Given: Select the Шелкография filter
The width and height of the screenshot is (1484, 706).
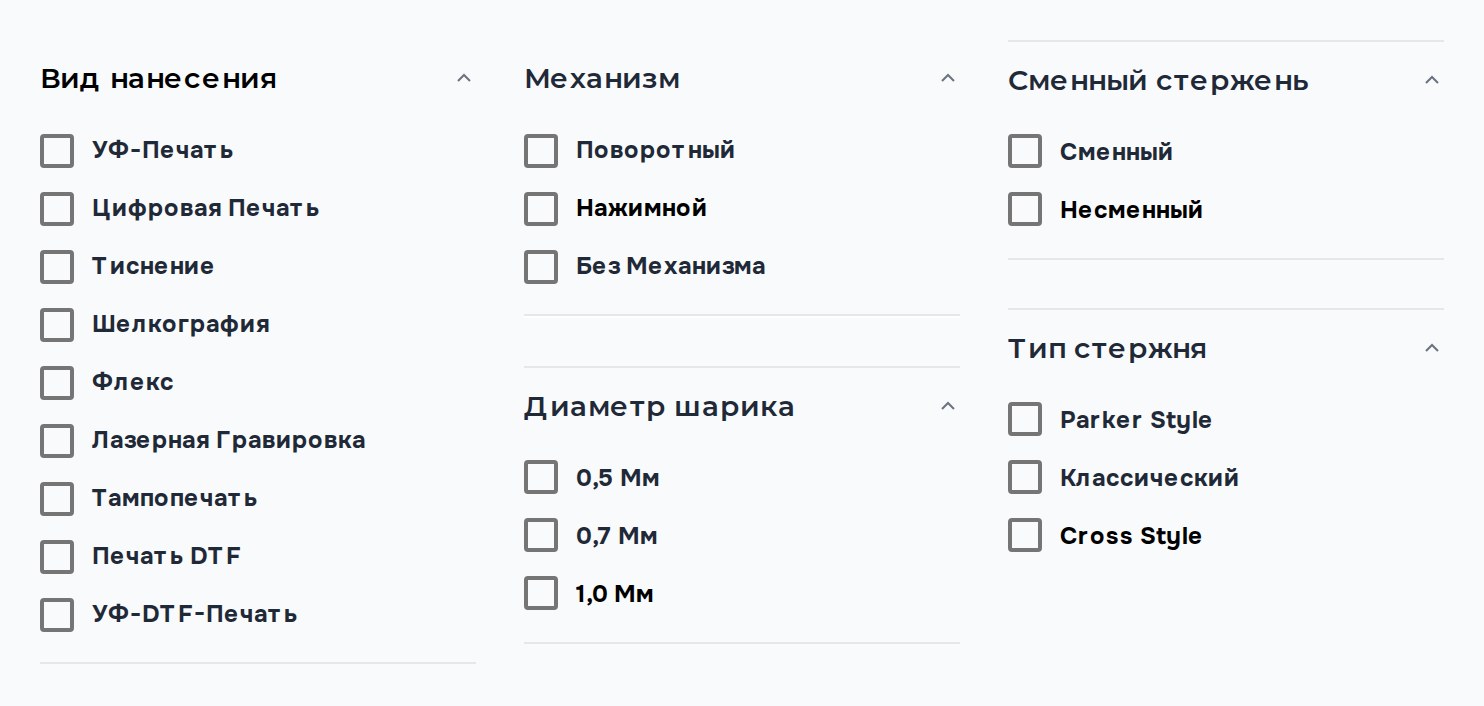Looking at the screenshot, I should point(57,325).
